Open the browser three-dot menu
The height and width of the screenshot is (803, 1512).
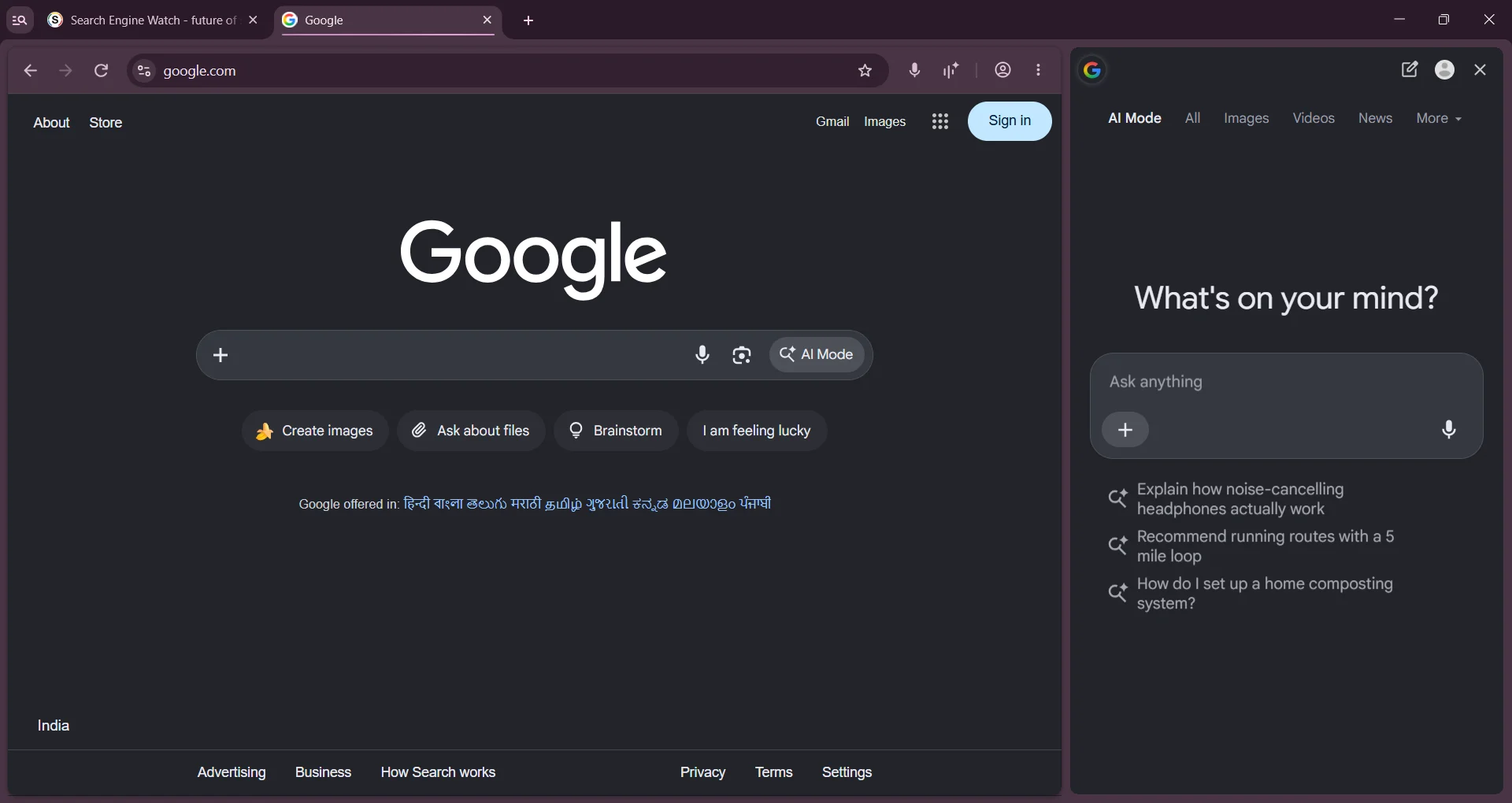1039,70
